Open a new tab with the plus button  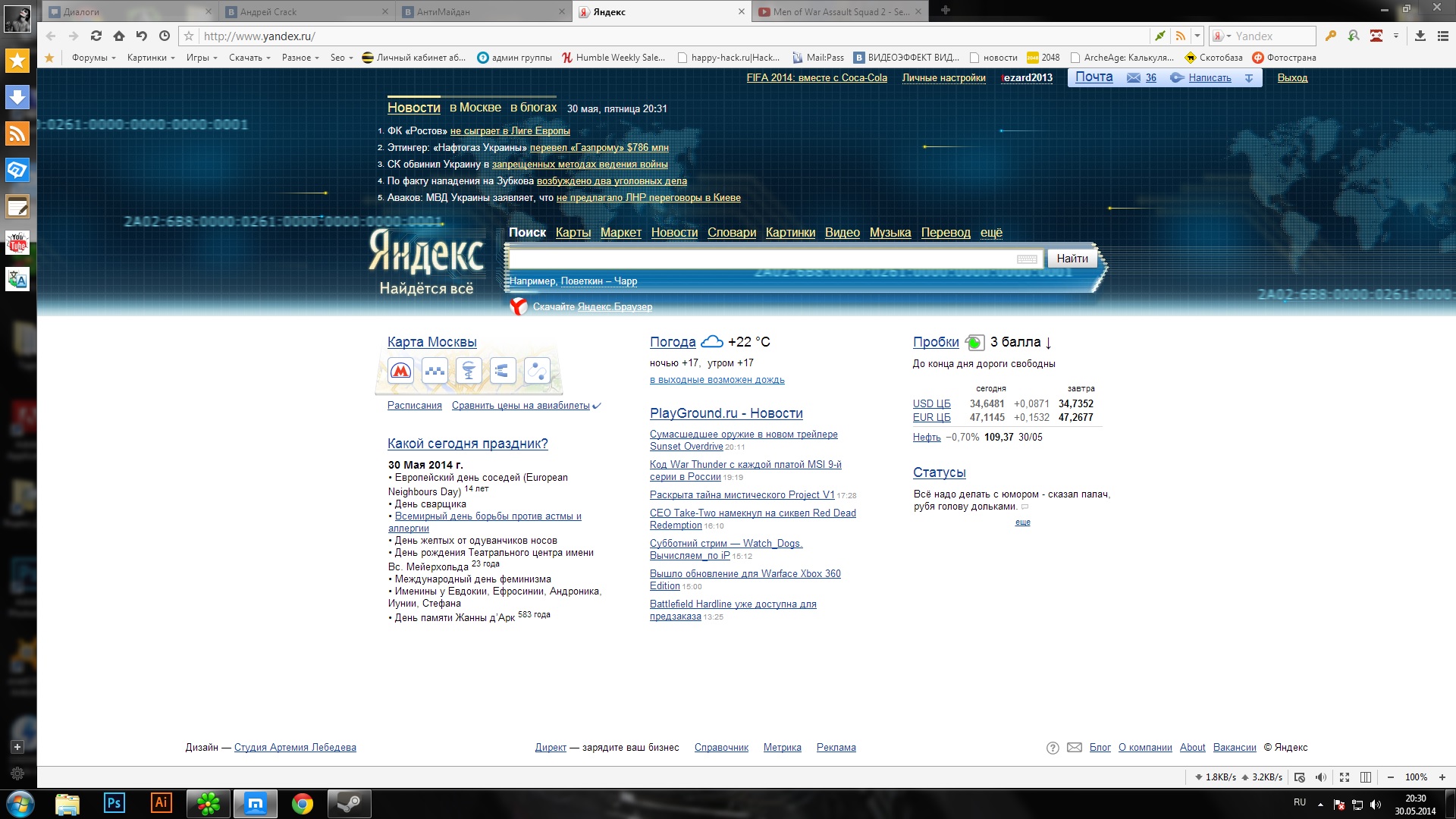click(x=945, y=11)
